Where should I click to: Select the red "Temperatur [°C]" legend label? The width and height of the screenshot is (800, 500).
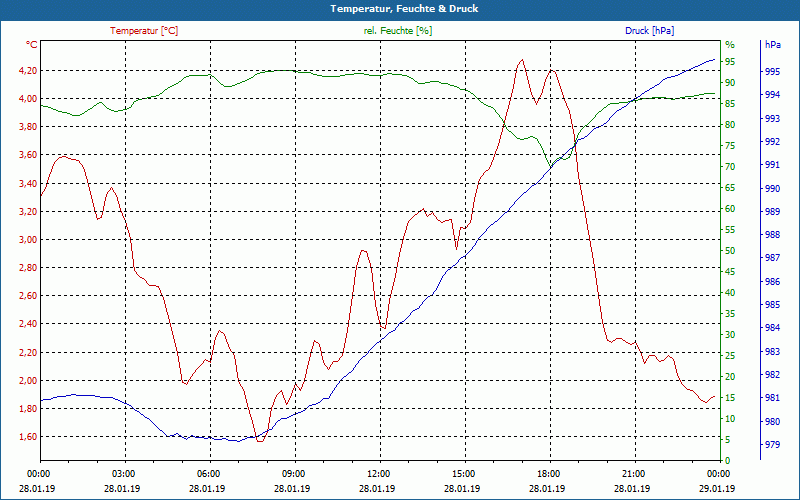coord(144,31)
